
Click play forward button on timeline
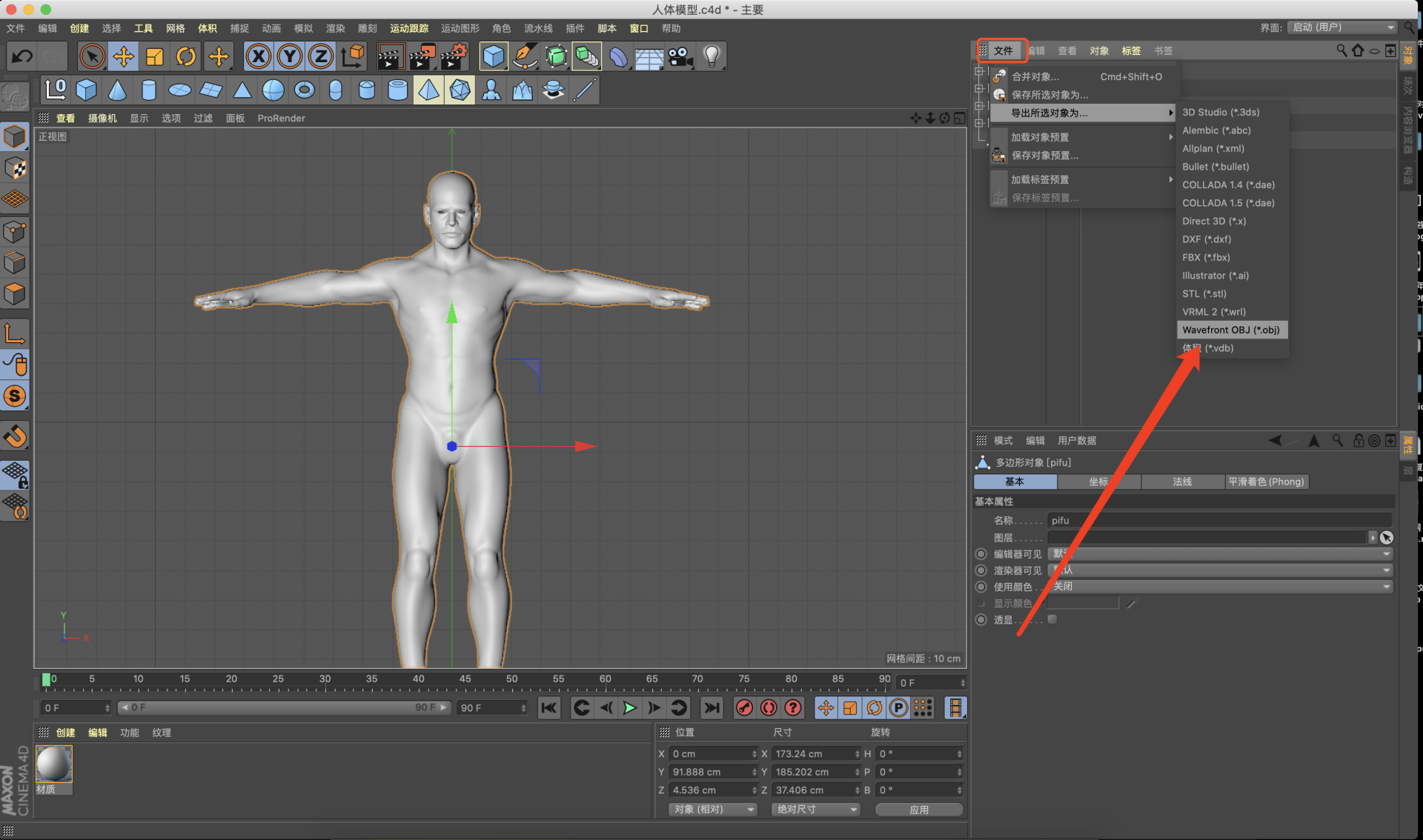[x=629, y=708]
